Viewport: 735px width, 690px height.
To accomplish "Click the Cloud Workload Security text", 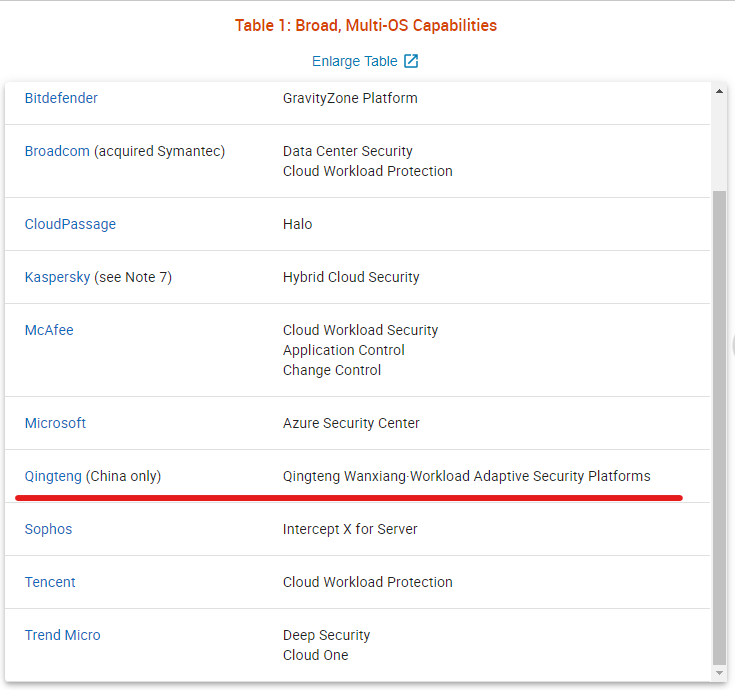I will pos(360,330).
